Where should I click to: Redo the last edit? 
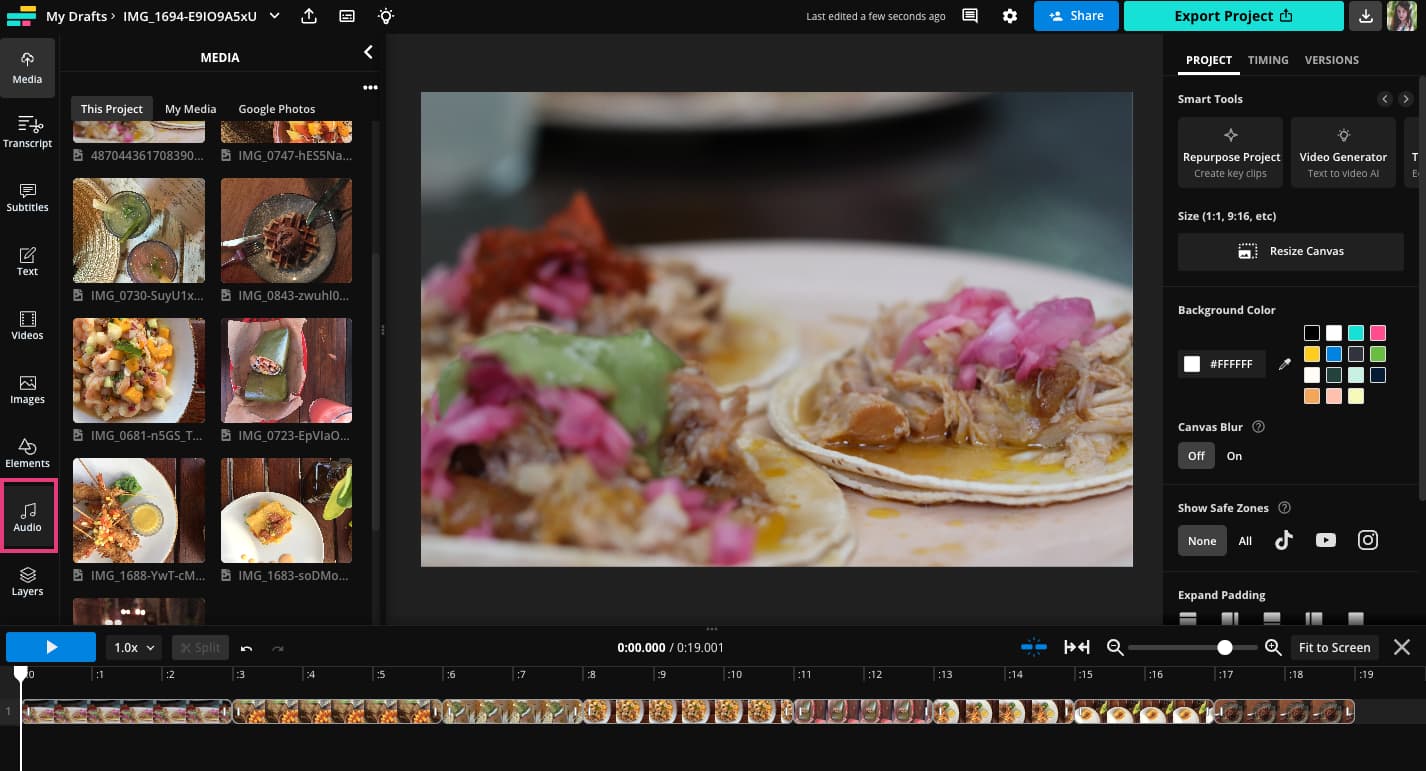(278, 648)
